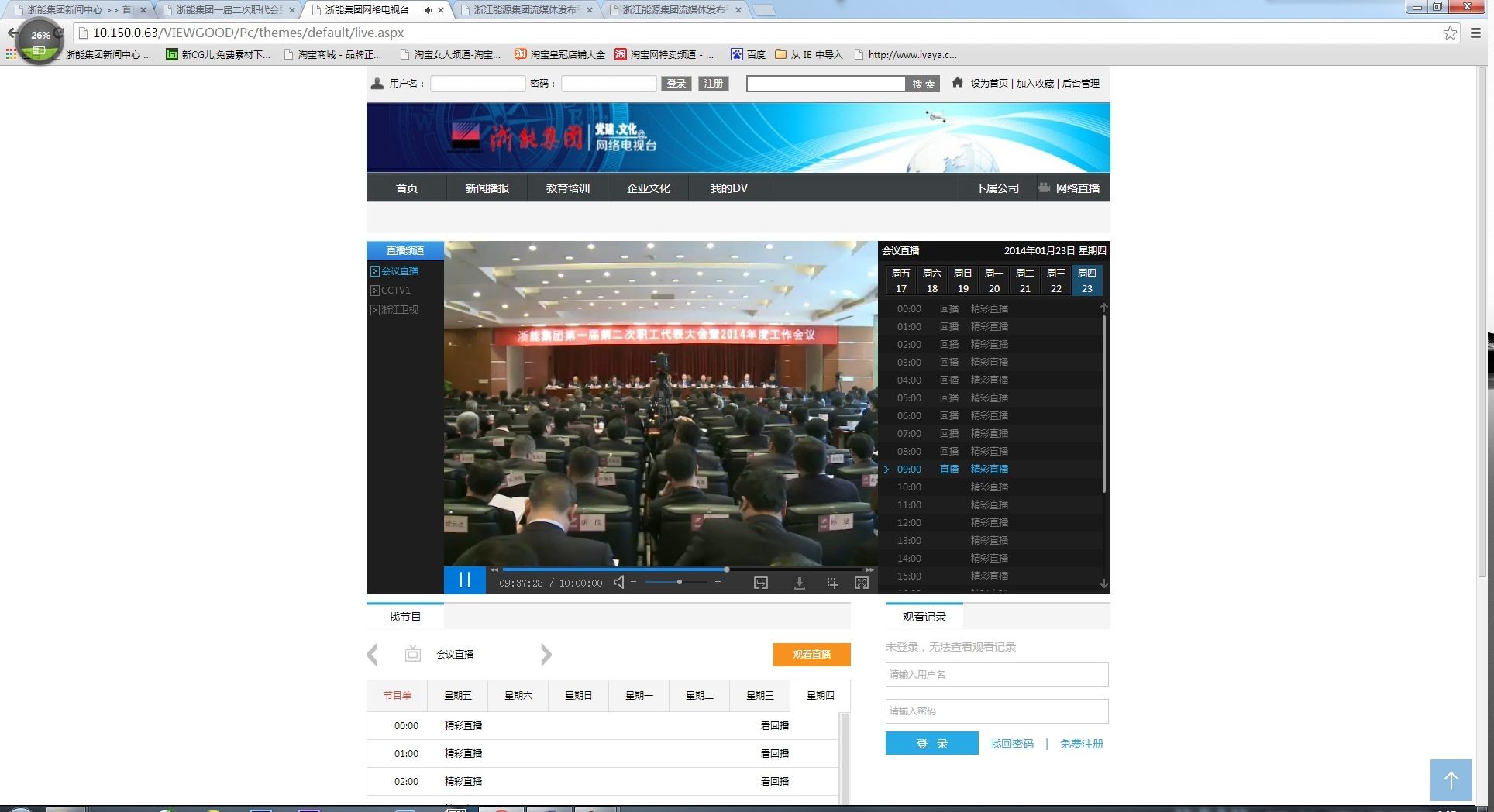Switch to the 星期六 program tab
The height and width of the screenshot is (812, 1494).
pos(517,695)
